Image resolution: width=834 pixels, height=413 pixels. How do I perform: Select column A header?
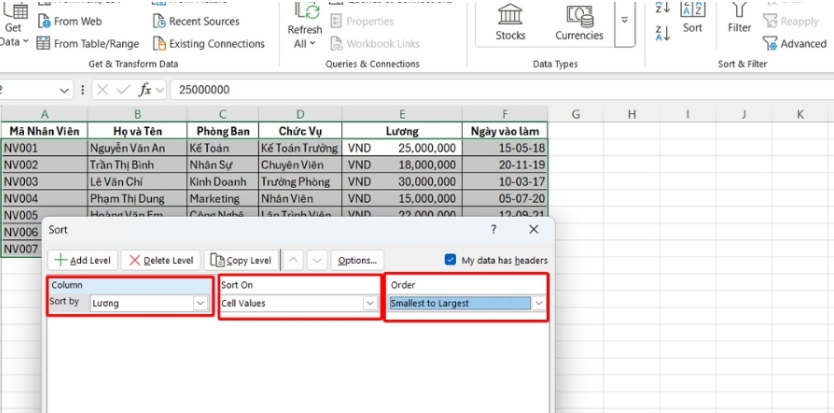[x=45, y=114]
